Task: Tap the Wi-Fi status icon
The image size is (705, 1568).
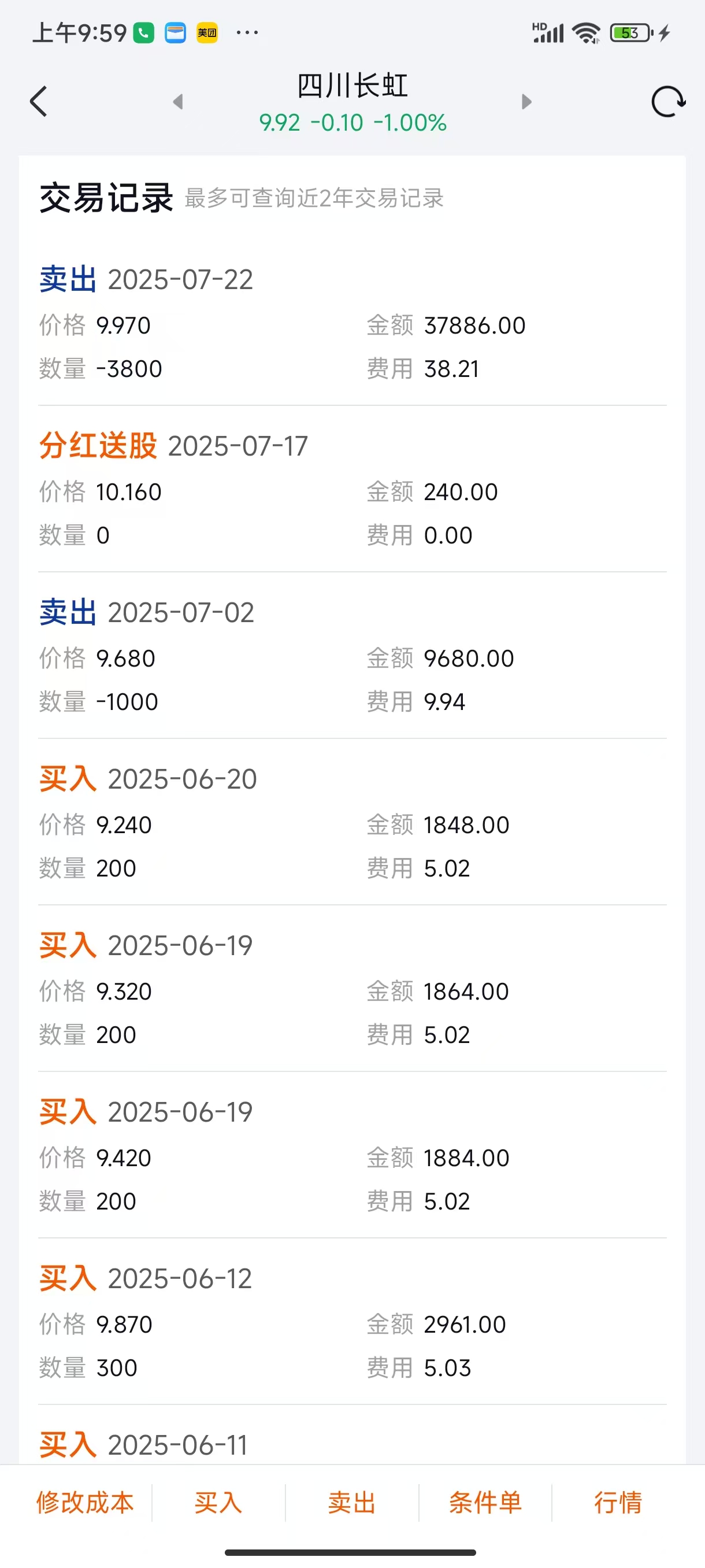Action: tap(587, 33)
